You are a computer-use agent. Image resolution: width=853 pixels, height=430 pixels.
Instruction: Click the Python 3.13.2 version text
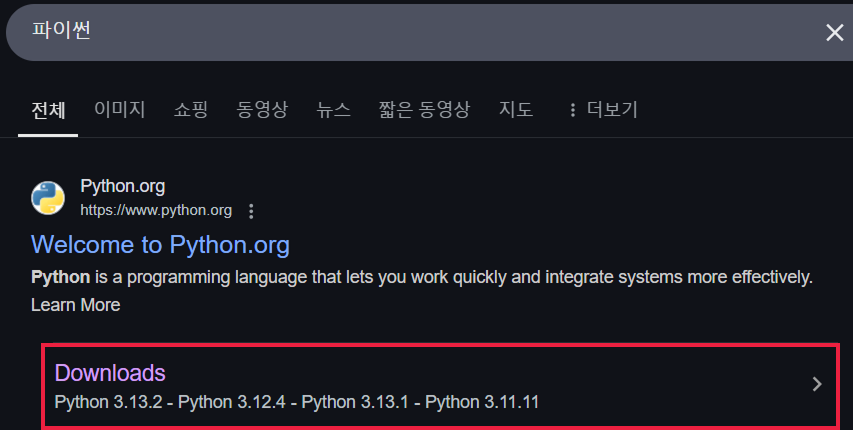point(108,402)
